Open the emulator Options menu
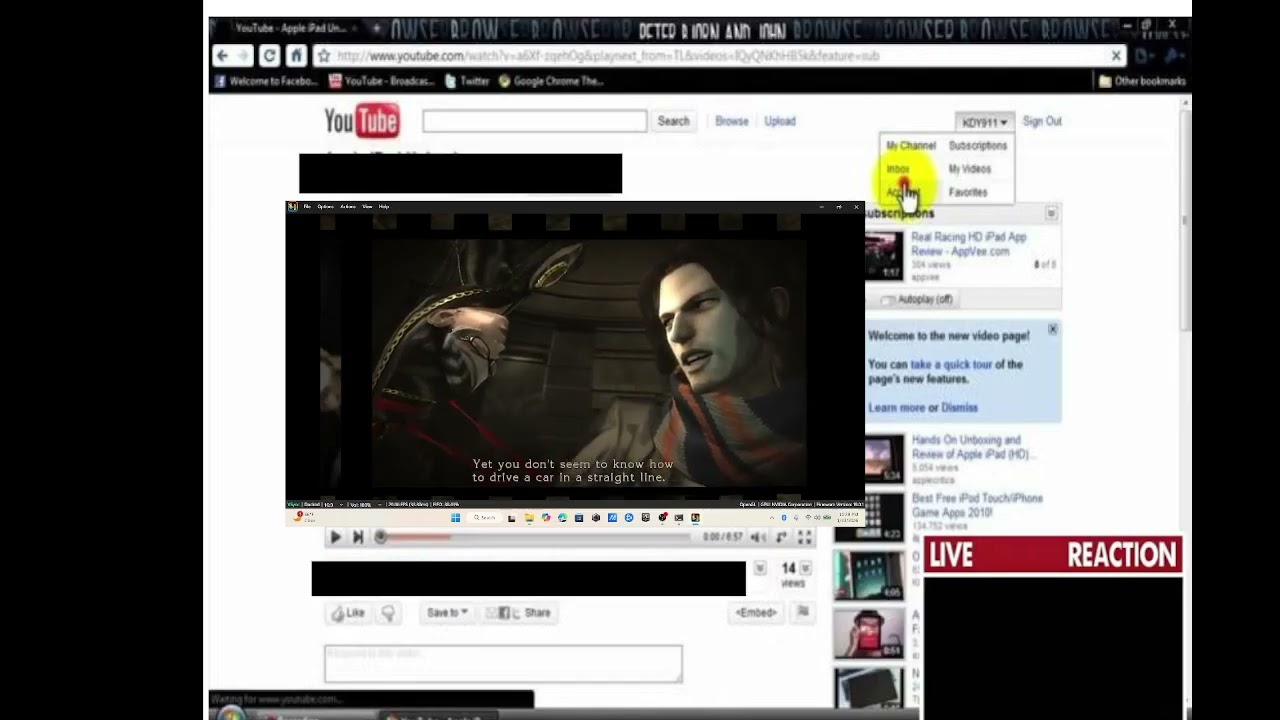This screenshot has width=1280, height=720. (325, 207)
